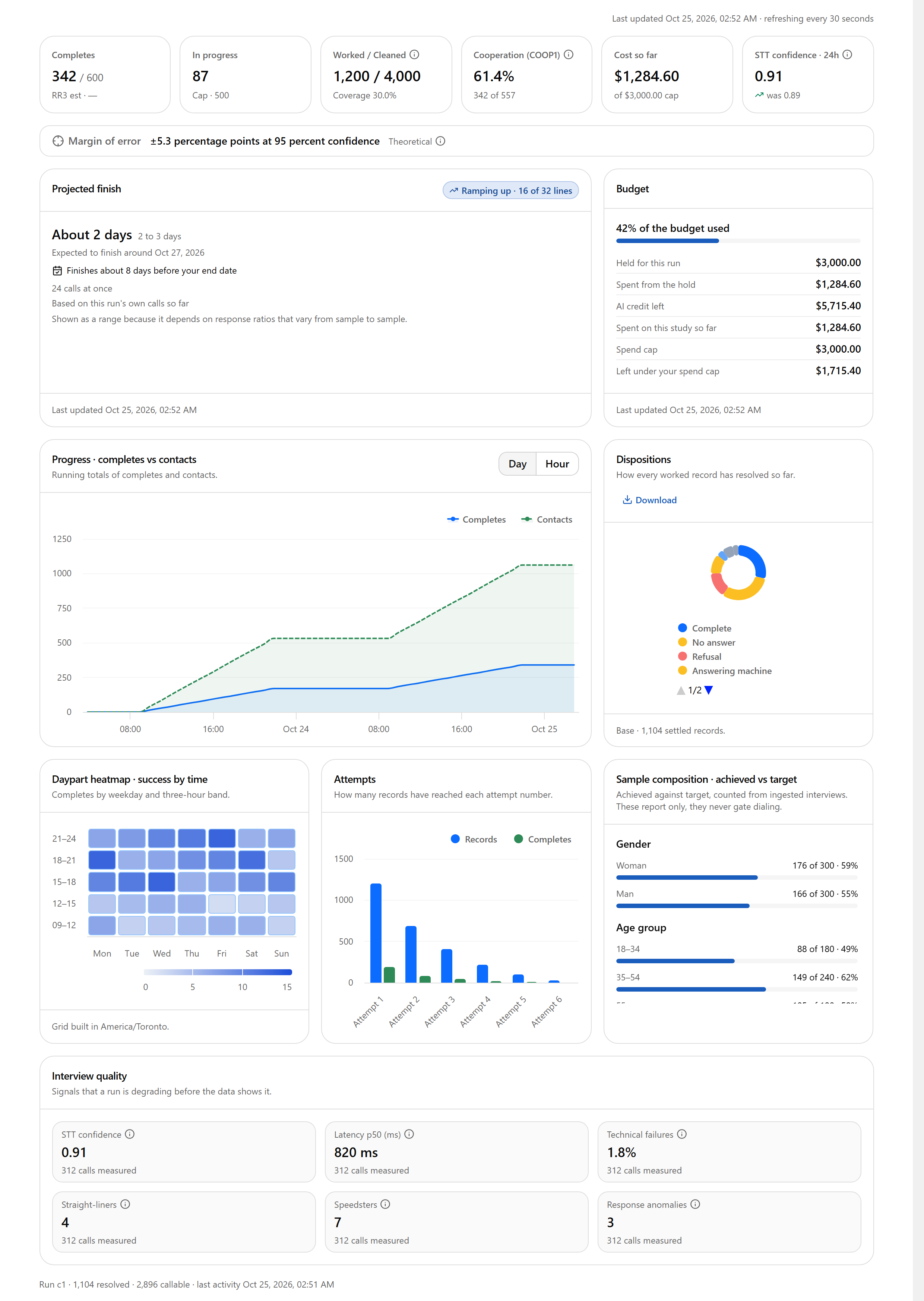924x1301 pixels.
Task: Click the Left under your spend cap $1,715.40 value
Action: click(838, 371)
